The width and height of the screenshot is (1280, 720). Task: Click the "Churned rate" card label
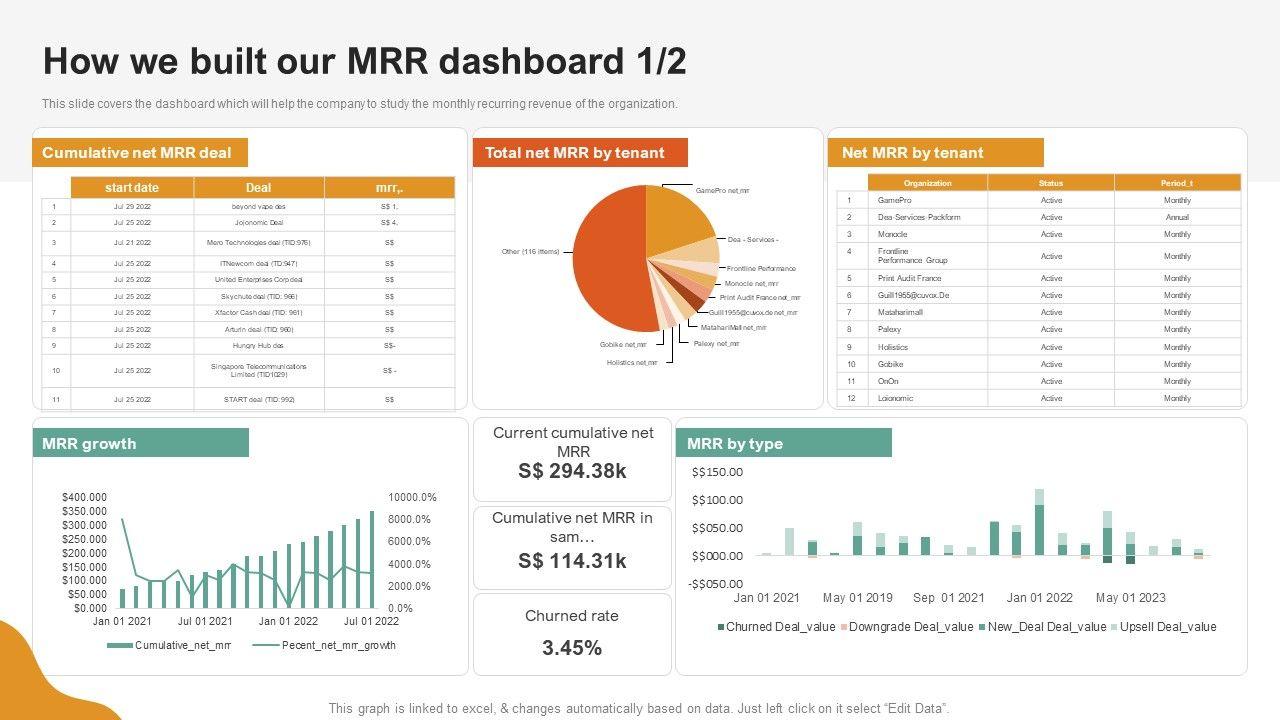pyautogui.click(x=572, y=616)
